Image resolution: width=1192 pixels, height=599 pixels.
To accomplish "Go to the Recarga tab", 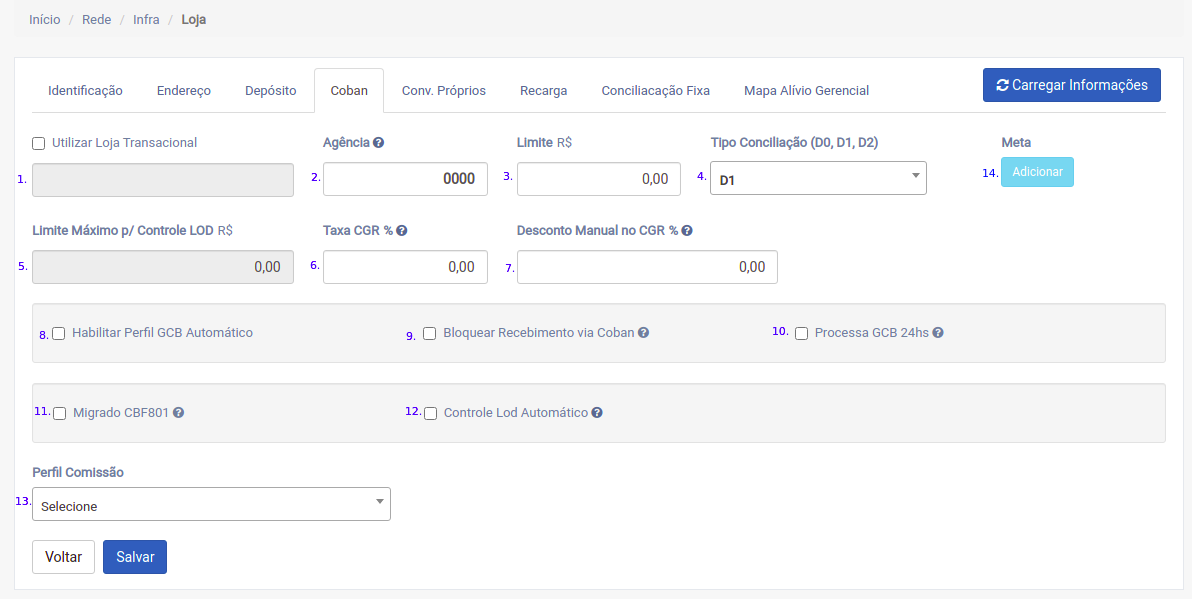I will (x=543, y=91).
